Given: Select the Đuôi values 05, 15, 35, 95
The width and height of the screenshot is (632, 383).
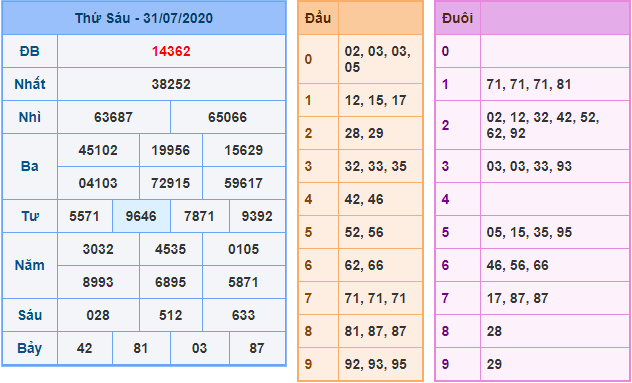Looking at the screenshot, I should tap(529, 232).
